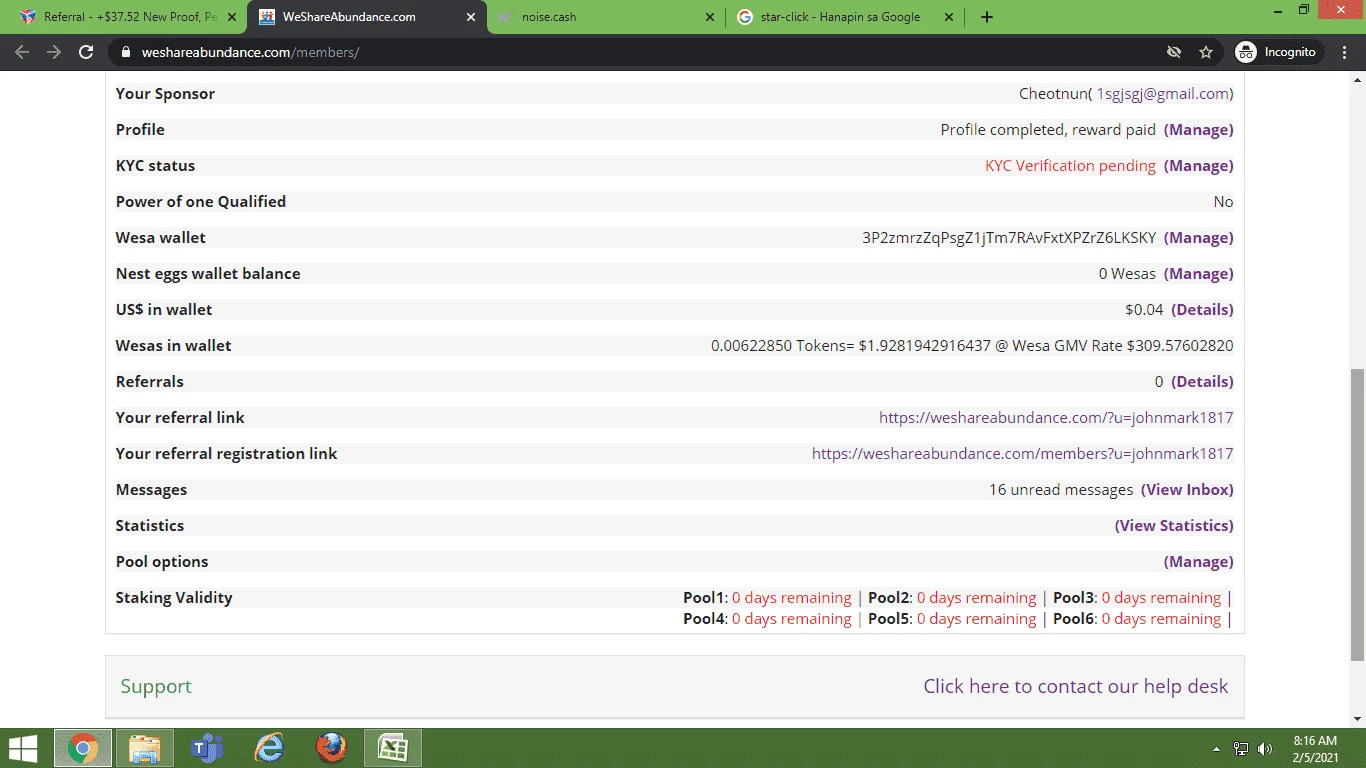Screen dimensions: 1366x768
Task: Open the Windows Start menu
Action: tap(22, 748)
